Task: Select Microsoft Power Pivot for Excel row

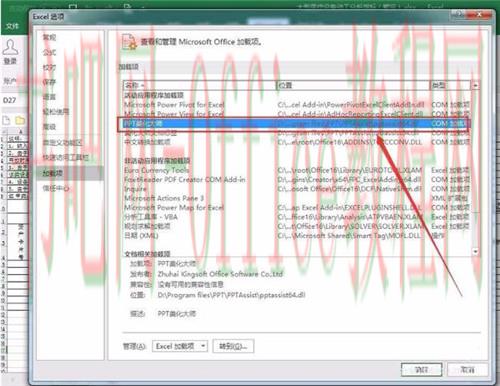Action: 297,105
